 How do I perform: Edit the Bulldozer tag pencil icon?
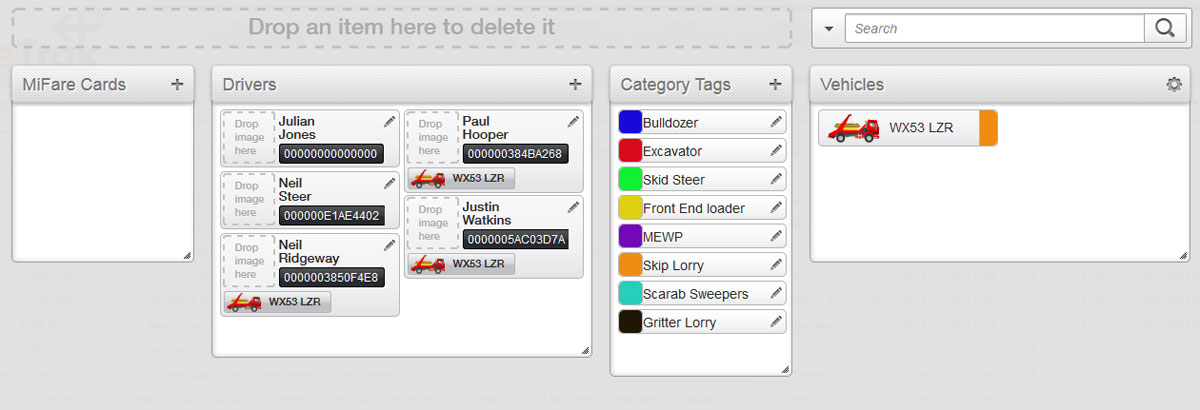pyautogui.click(x=776, y=122)
